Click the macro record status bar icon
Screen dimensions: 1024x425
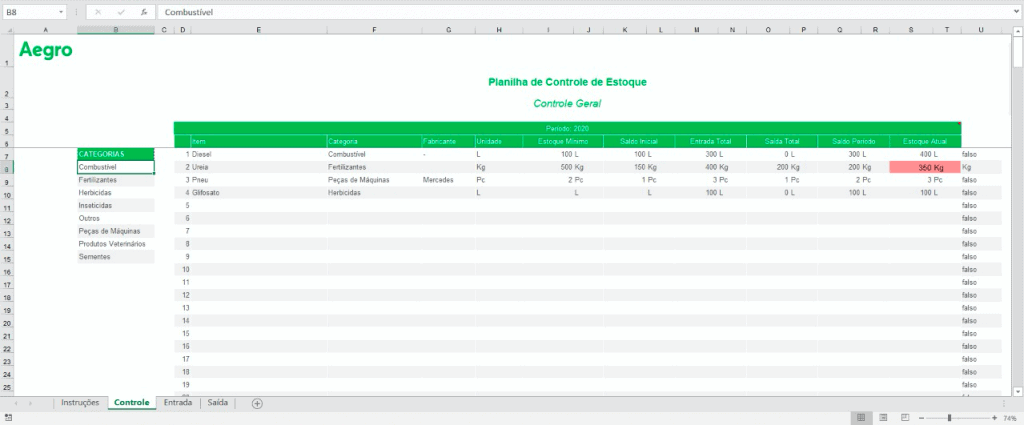[x=8, y=417]
